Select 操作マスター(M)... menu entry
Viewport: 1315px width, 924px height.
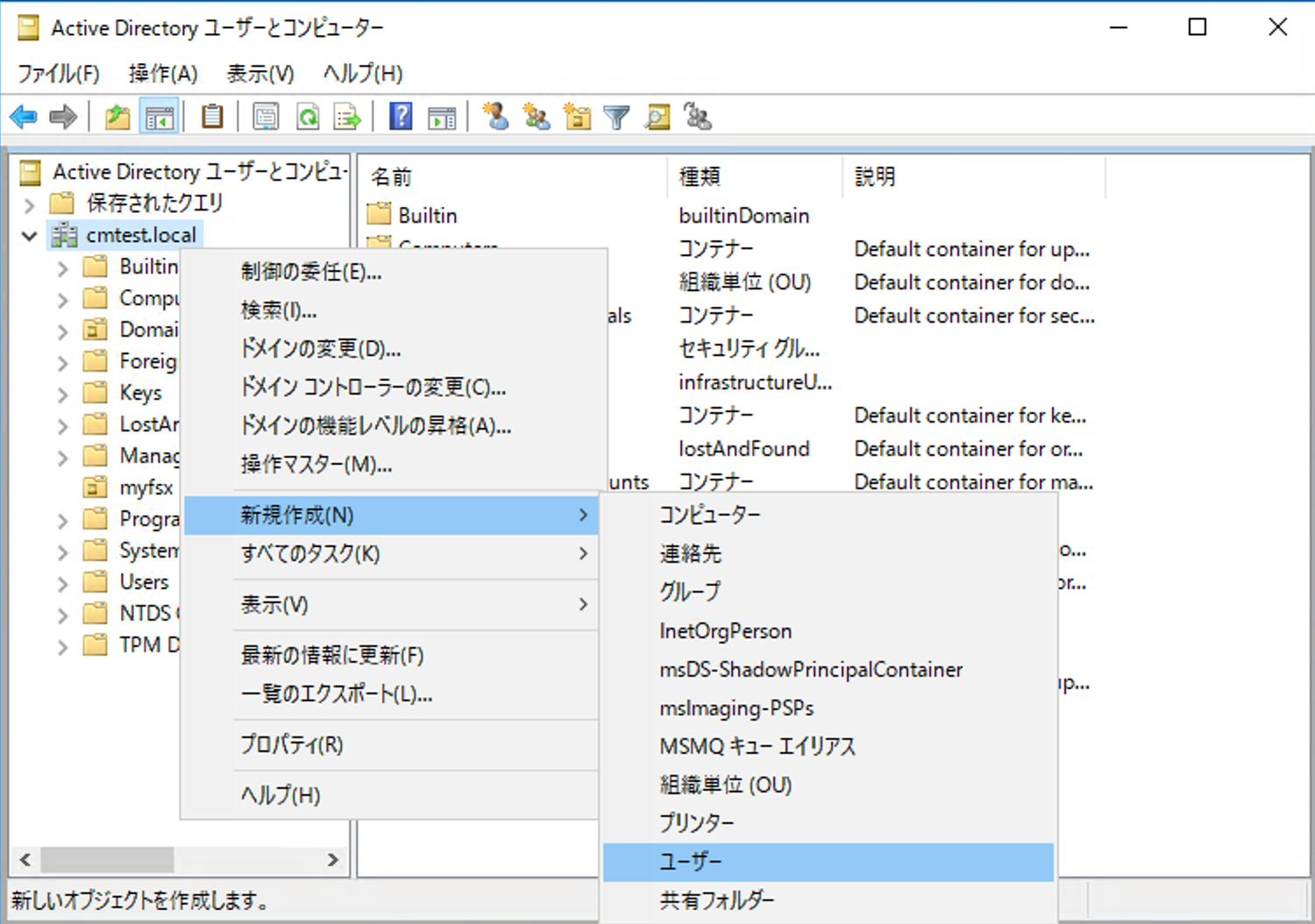[390, 465]
